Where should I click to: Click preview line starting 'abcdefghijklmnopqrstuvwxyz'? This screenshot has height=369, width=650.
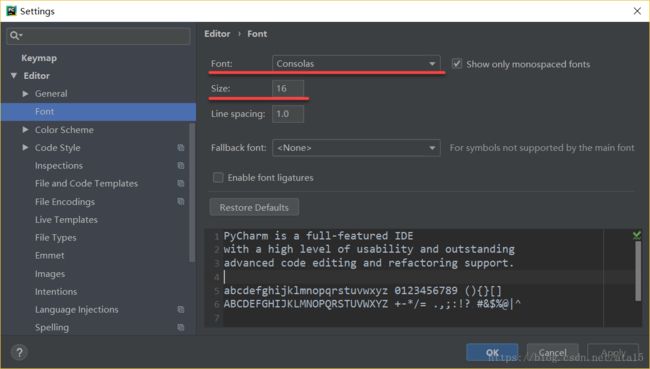click(363, 291)
